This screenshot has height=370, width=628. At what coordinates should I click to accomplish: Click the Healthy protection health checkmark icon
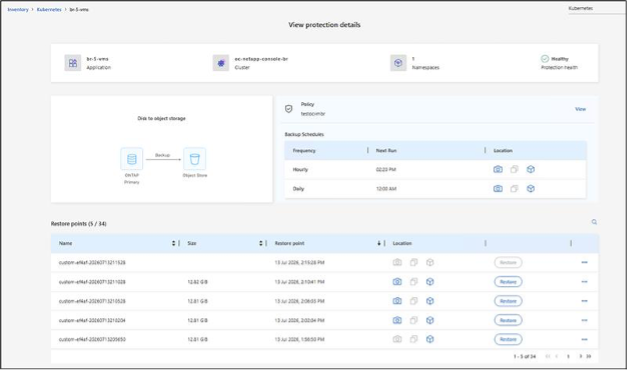pyautogui.click(x=545, y=59)
